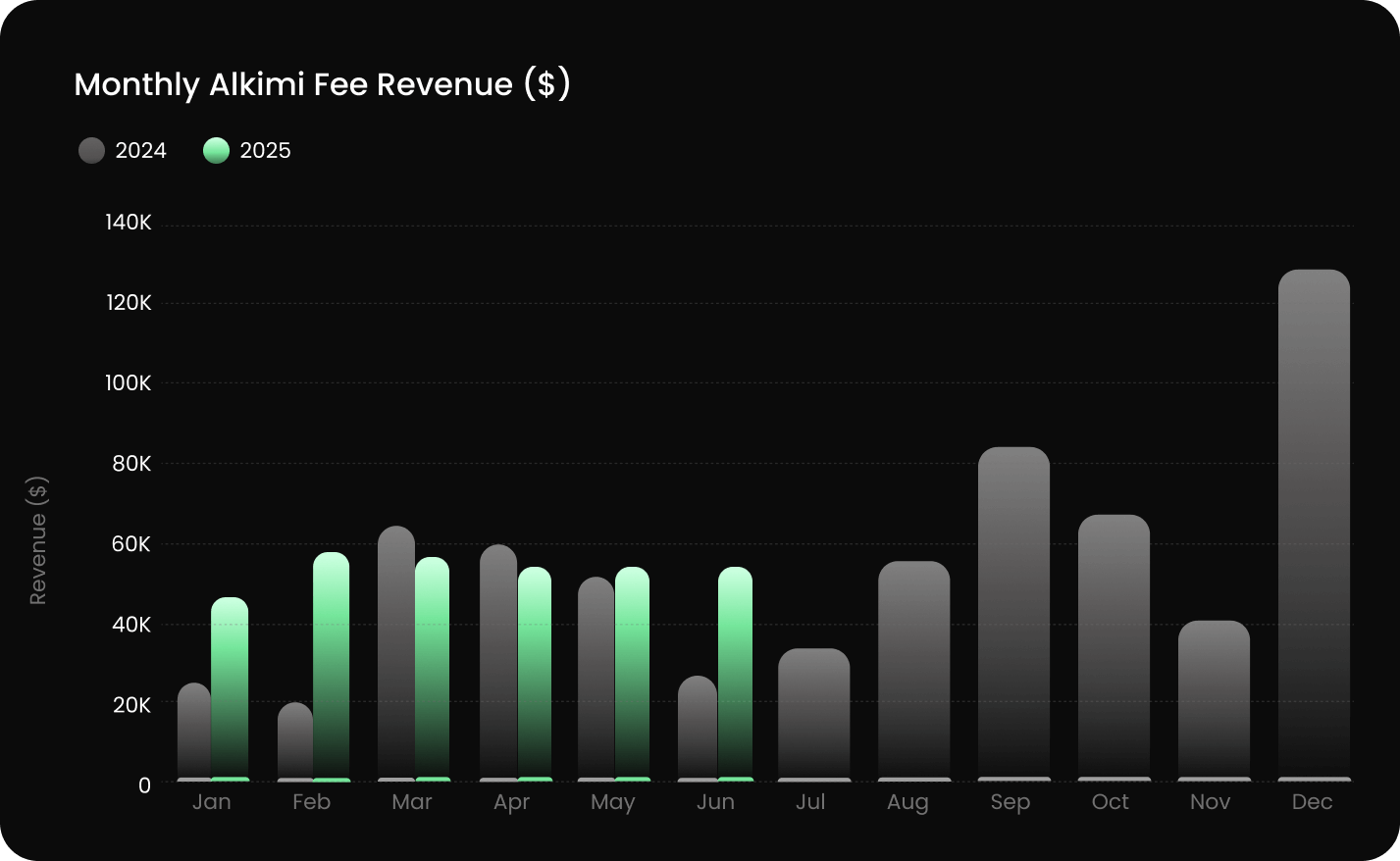
Task: Click the Revenue ($) y-axis label
Action: [x=38, y=540]
